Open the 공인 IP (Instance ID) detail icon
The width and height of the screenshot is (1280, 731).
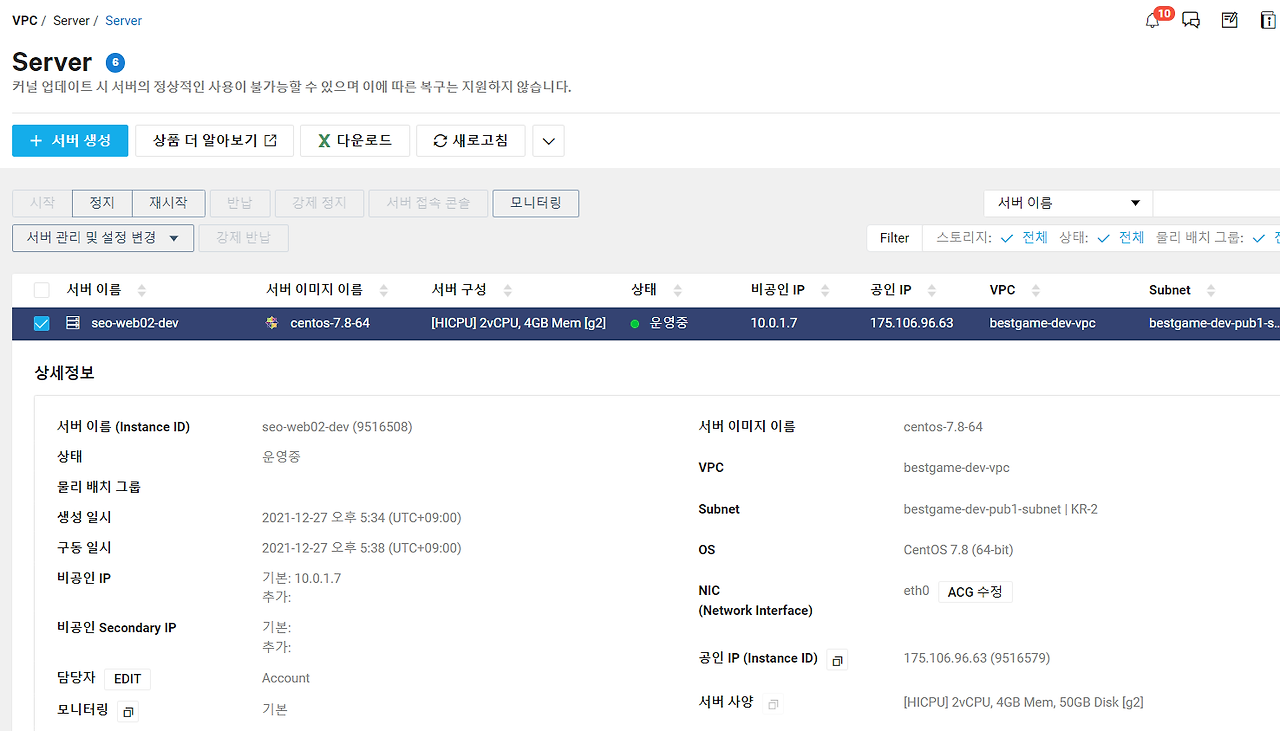837,660
